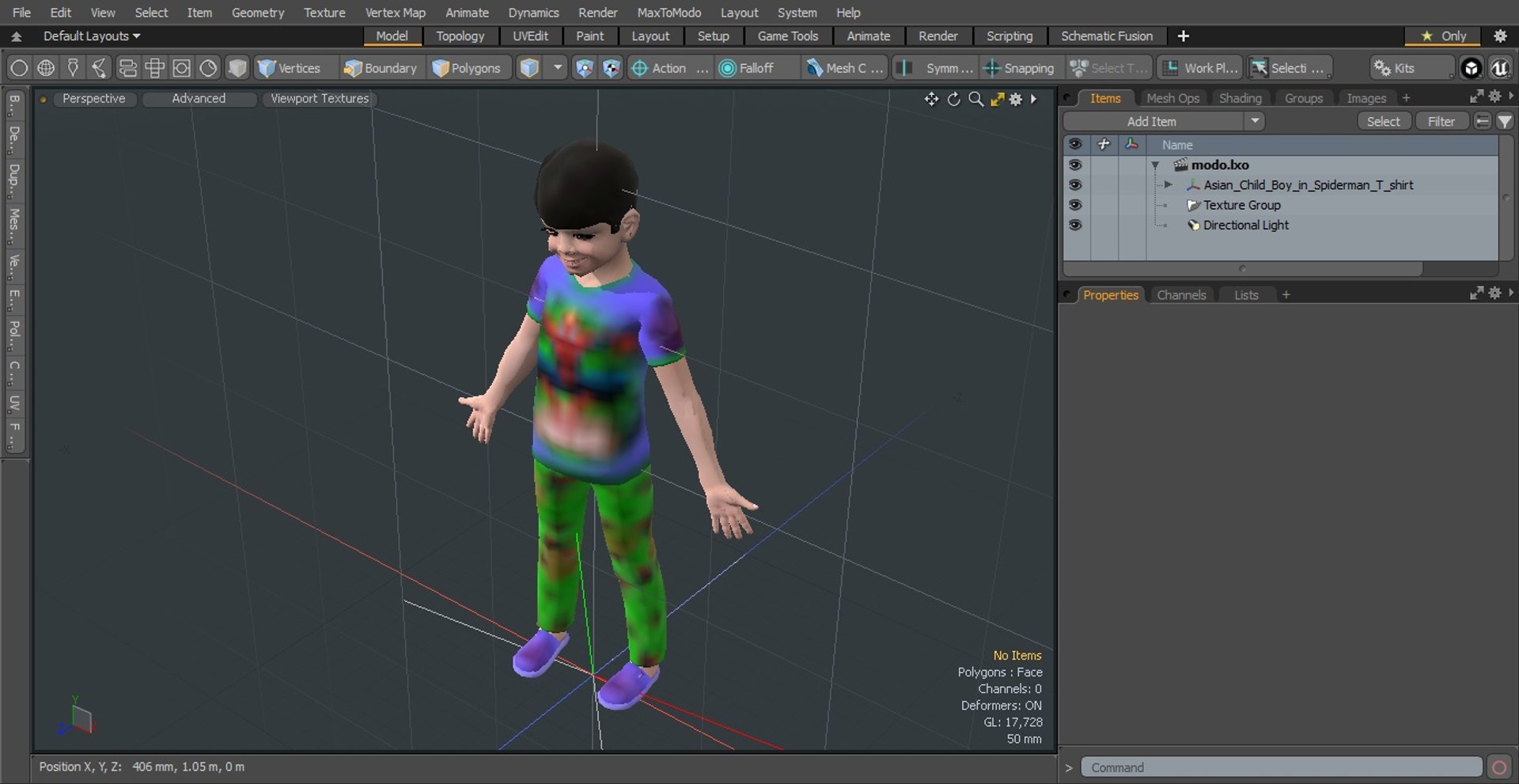
Task: Click the list options icon beside Filter
Action: [x=1483, y=121]
